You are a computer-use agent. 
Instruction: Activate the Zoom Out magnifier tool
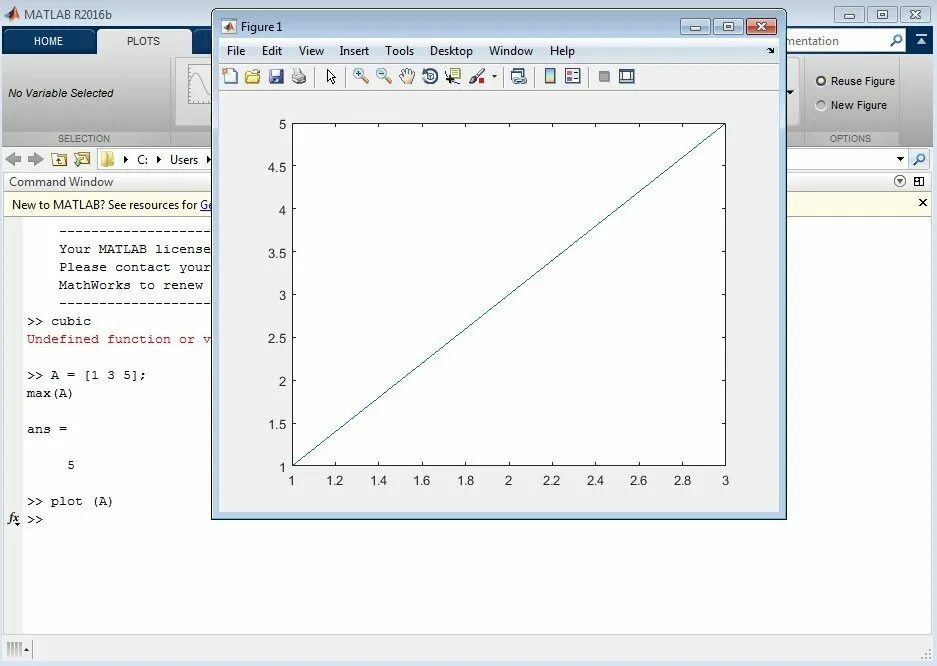pyautogui.click(x=384, y=76)
